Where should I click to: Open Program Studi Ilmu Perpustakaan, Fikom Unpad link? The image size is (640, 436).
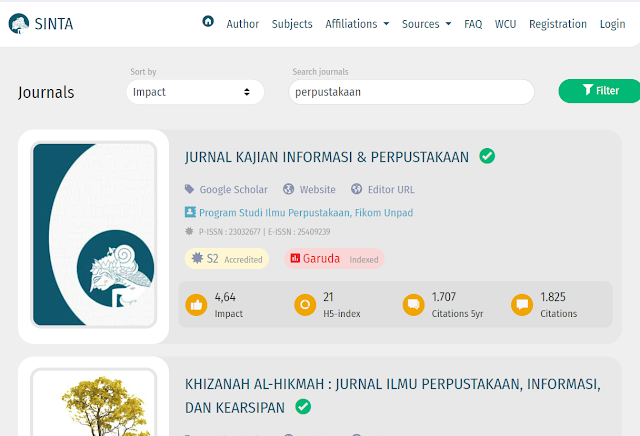306,213
